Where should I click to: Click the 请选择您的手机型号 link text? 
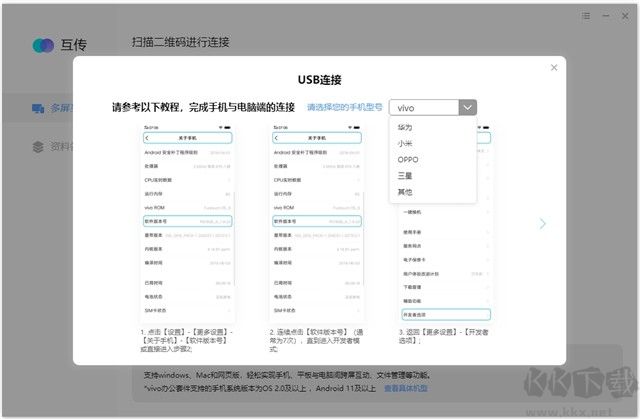click(345, 107)
